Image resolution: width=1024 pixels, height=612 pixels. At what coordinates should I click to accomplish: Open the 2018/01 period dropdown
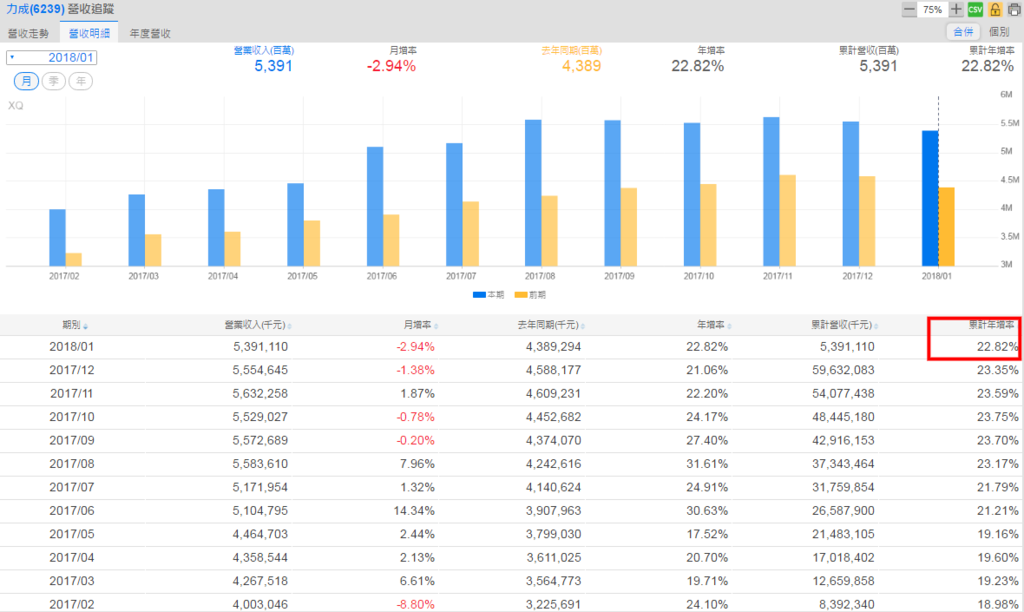pos(52,57)
